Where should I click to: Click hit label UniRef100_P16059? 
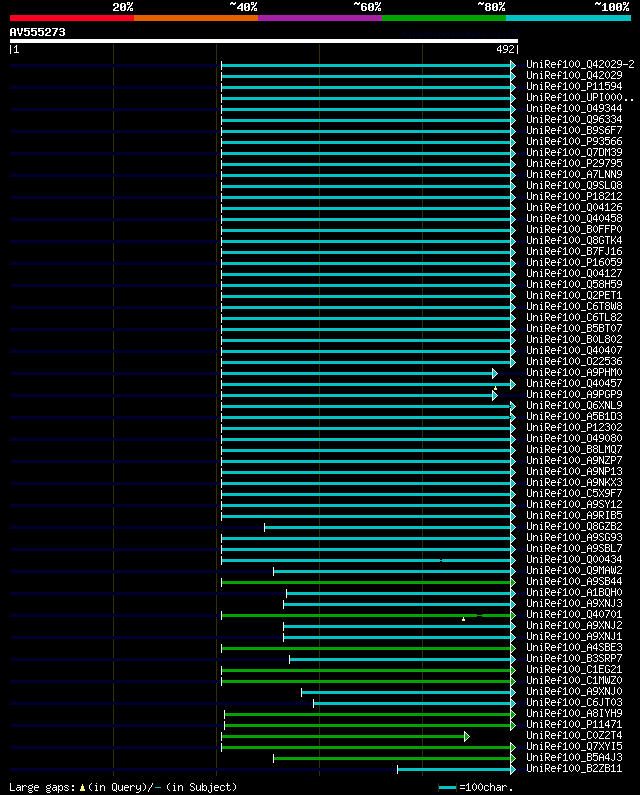574,263
